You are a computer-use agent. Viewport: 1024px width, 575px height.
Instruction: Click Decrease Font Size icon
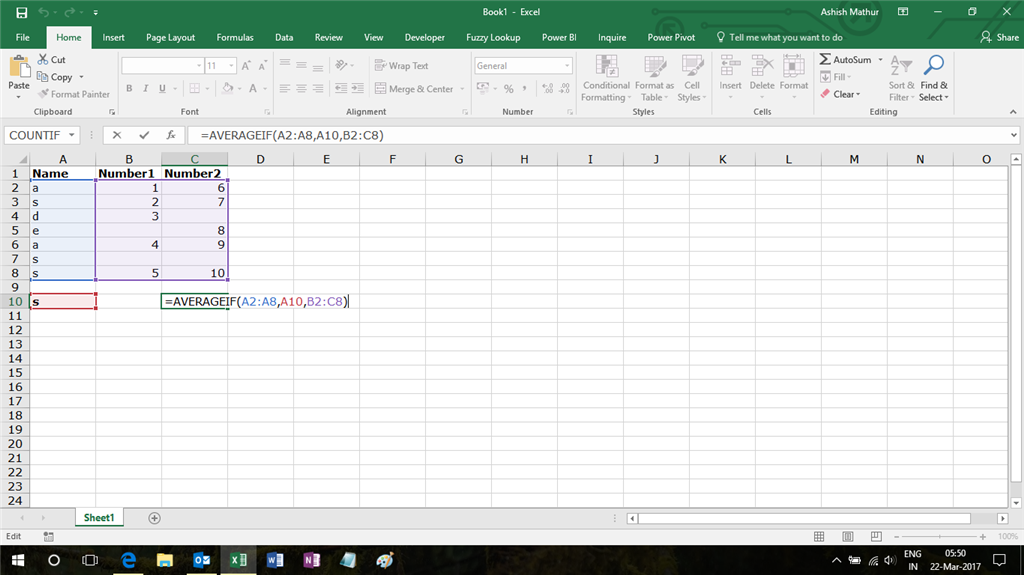pos(263,66)
